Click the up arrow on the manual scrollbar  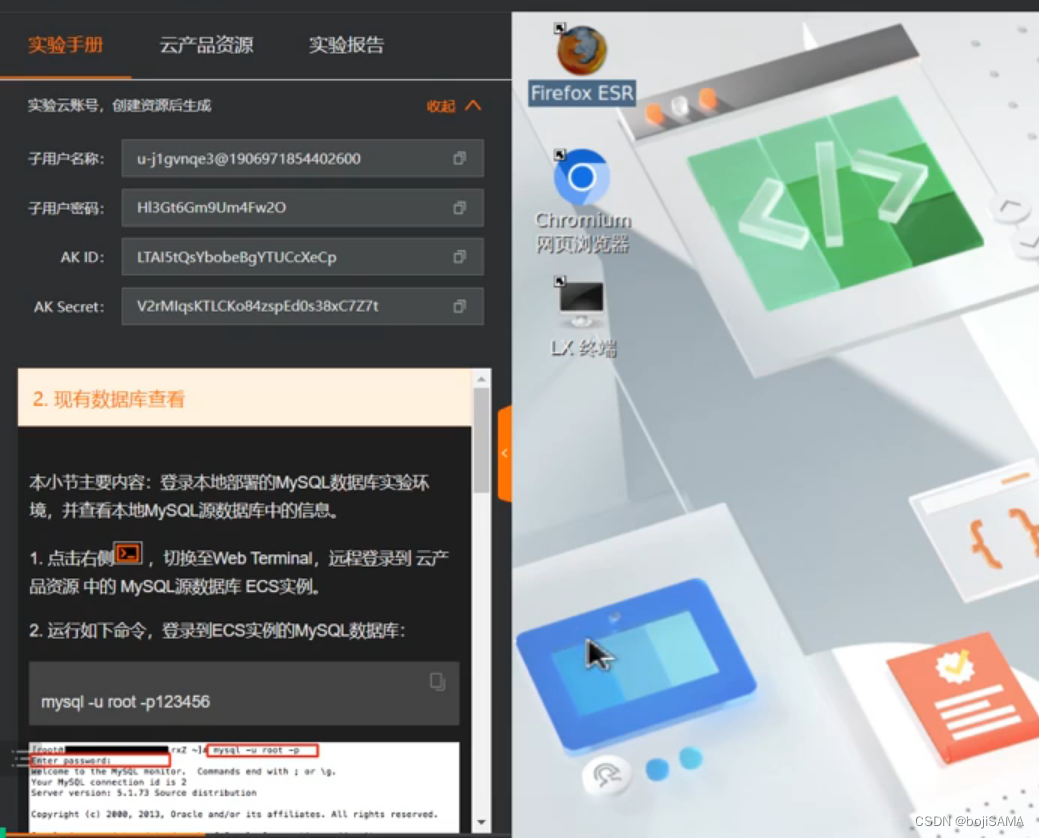[483, 378]
